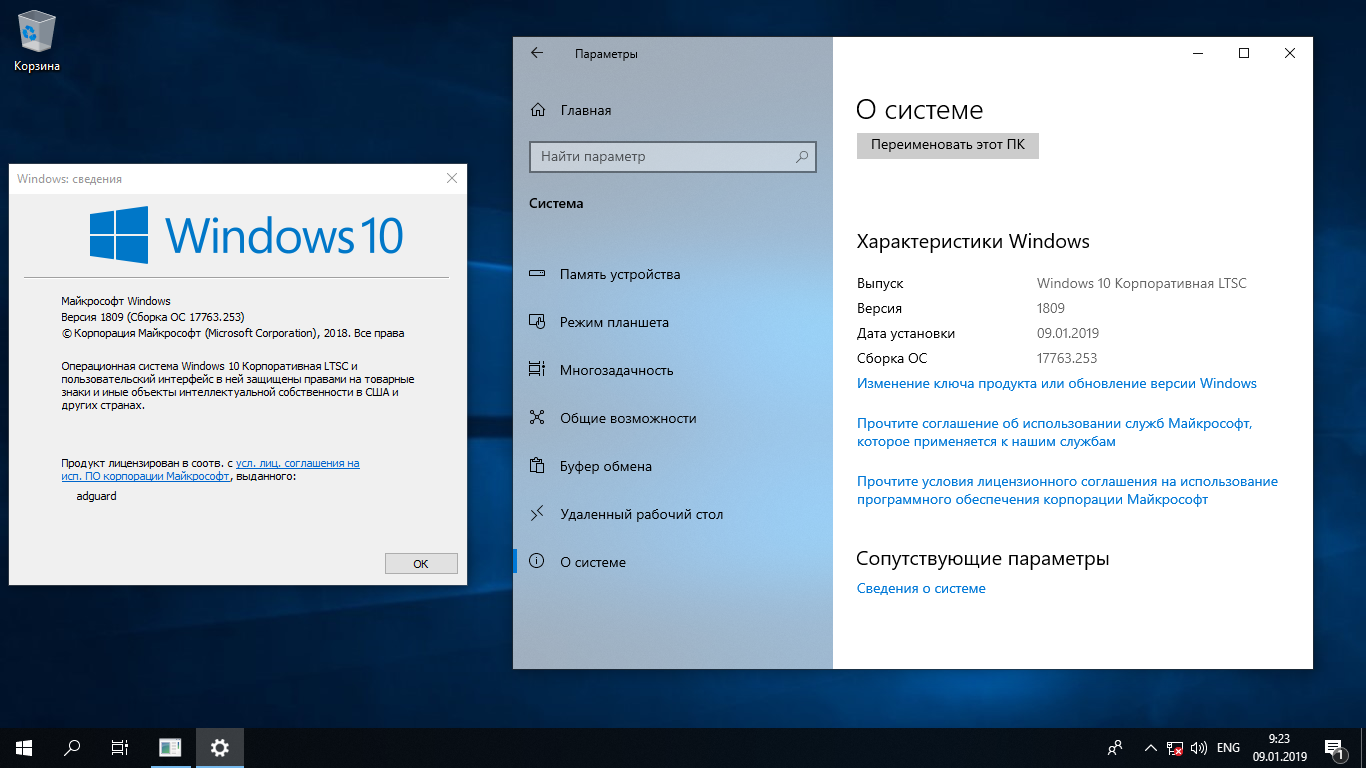Click the Память устройства storage icon
The height and width of the screenshot is (768, 1366).
537,274
